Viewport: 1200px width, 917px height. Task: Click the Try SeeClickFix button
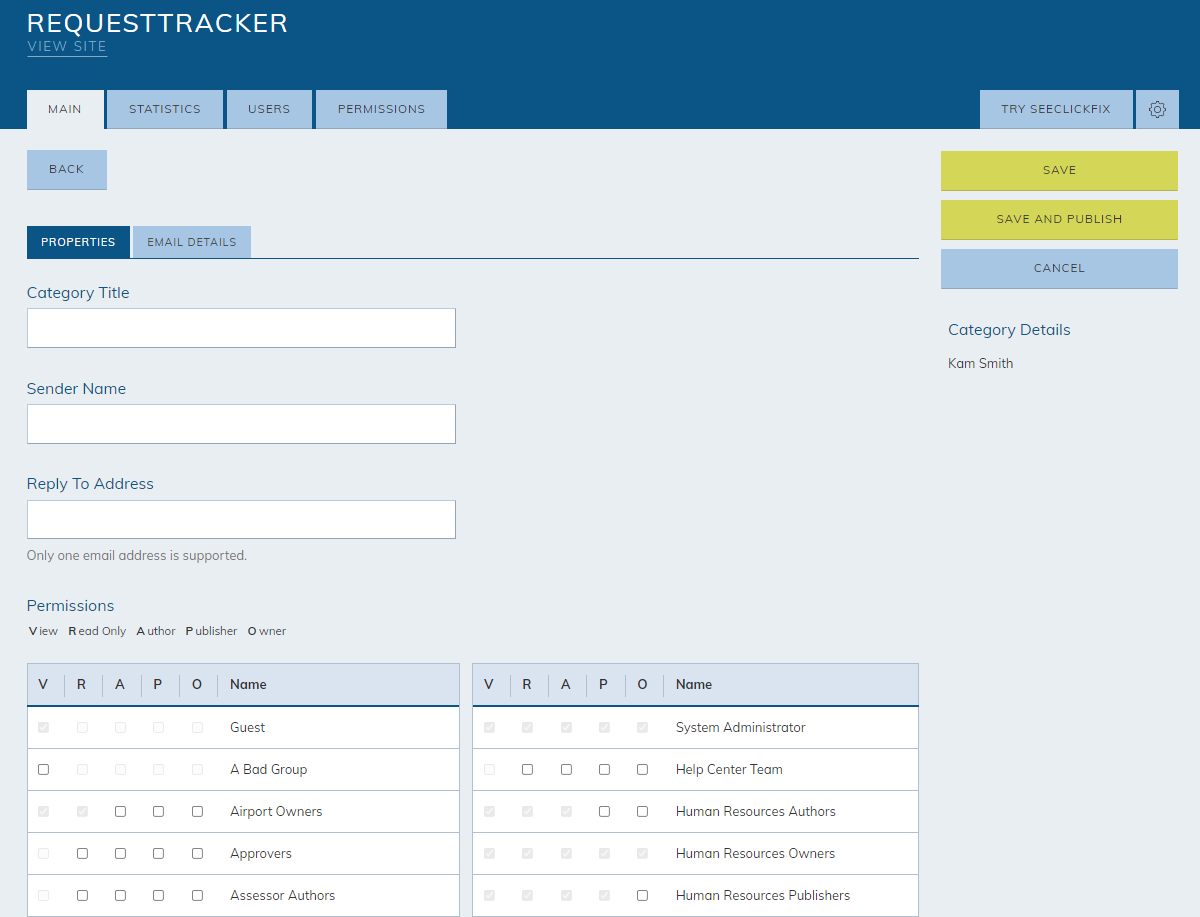pyautogui.click(x=1056, y=109)
